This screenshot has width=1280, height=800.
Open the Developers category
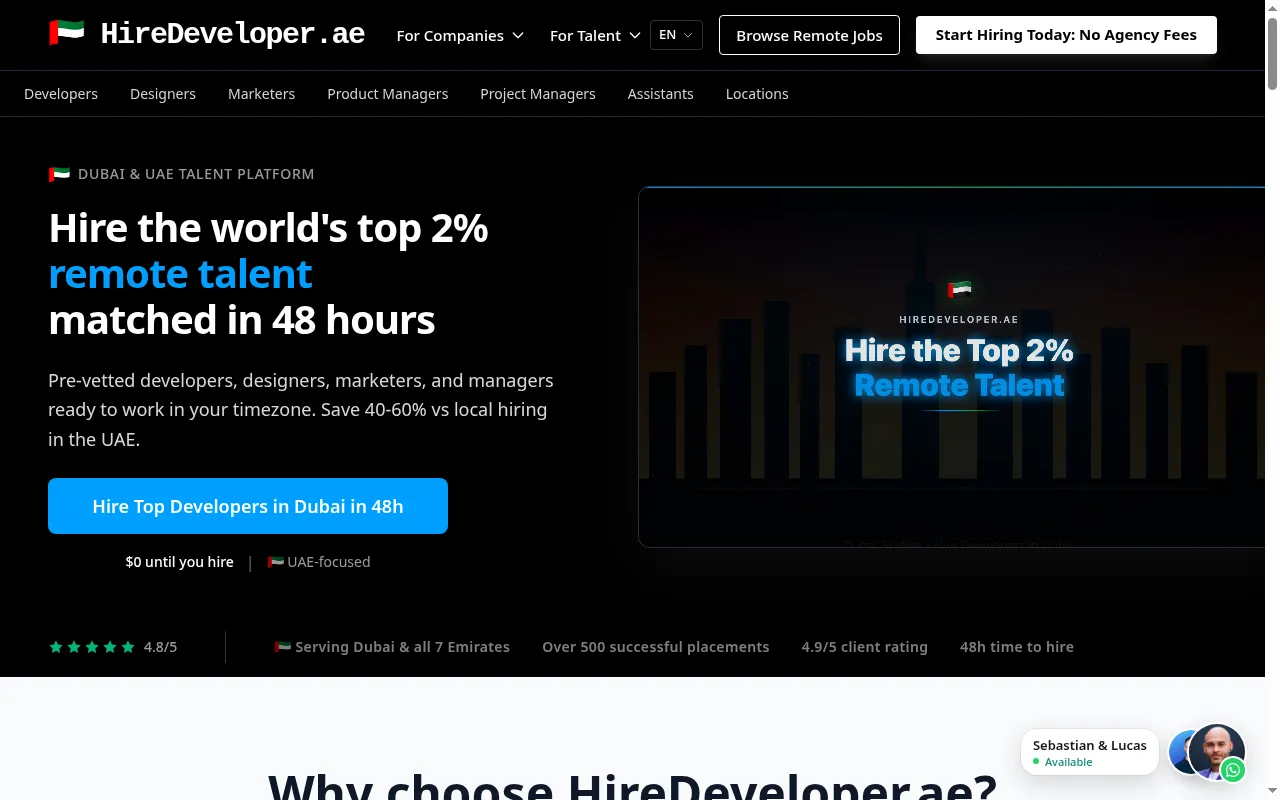coord(61,94)
